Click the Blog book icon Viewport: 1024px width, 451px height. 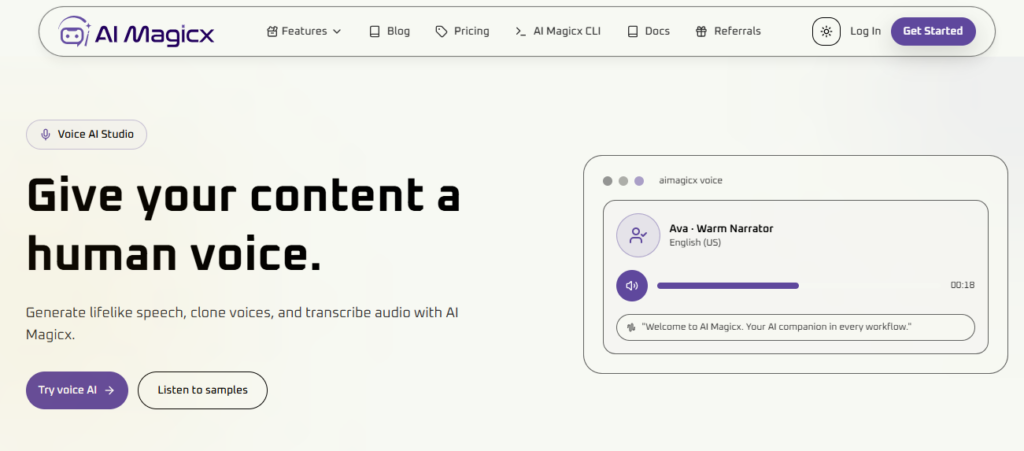[x=374, y=31]
